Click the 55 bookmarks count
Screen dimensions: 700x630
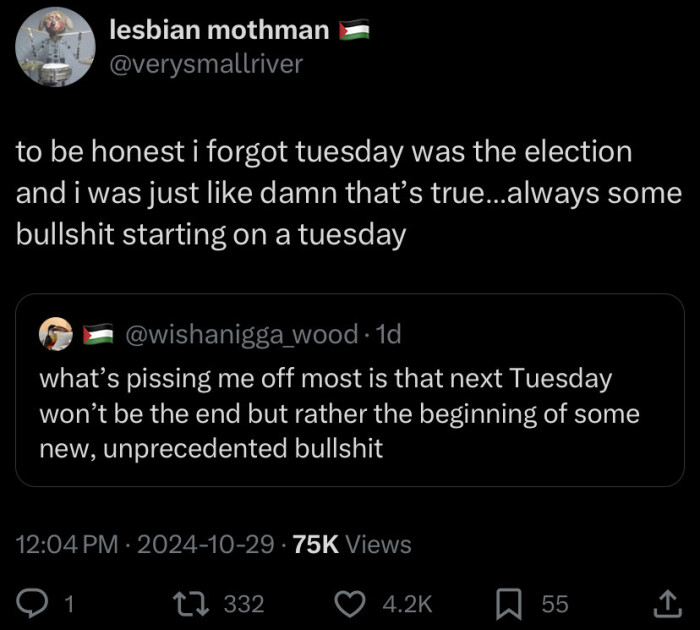[x=555, y=603]
